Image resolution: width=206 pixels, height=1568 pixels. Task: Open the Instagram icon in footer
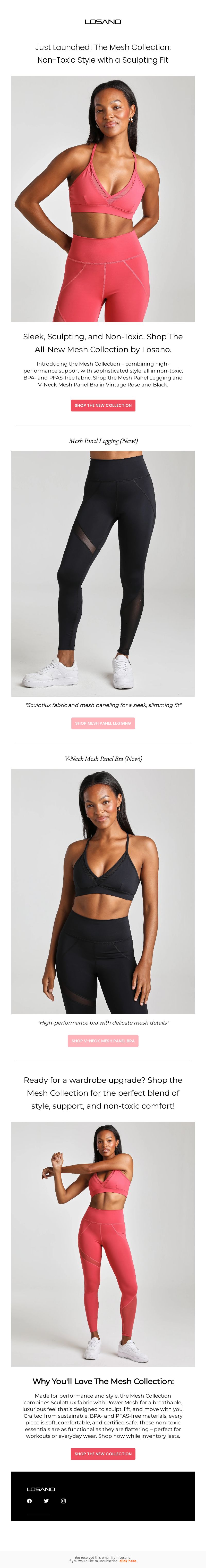[x=63, y=1500]
